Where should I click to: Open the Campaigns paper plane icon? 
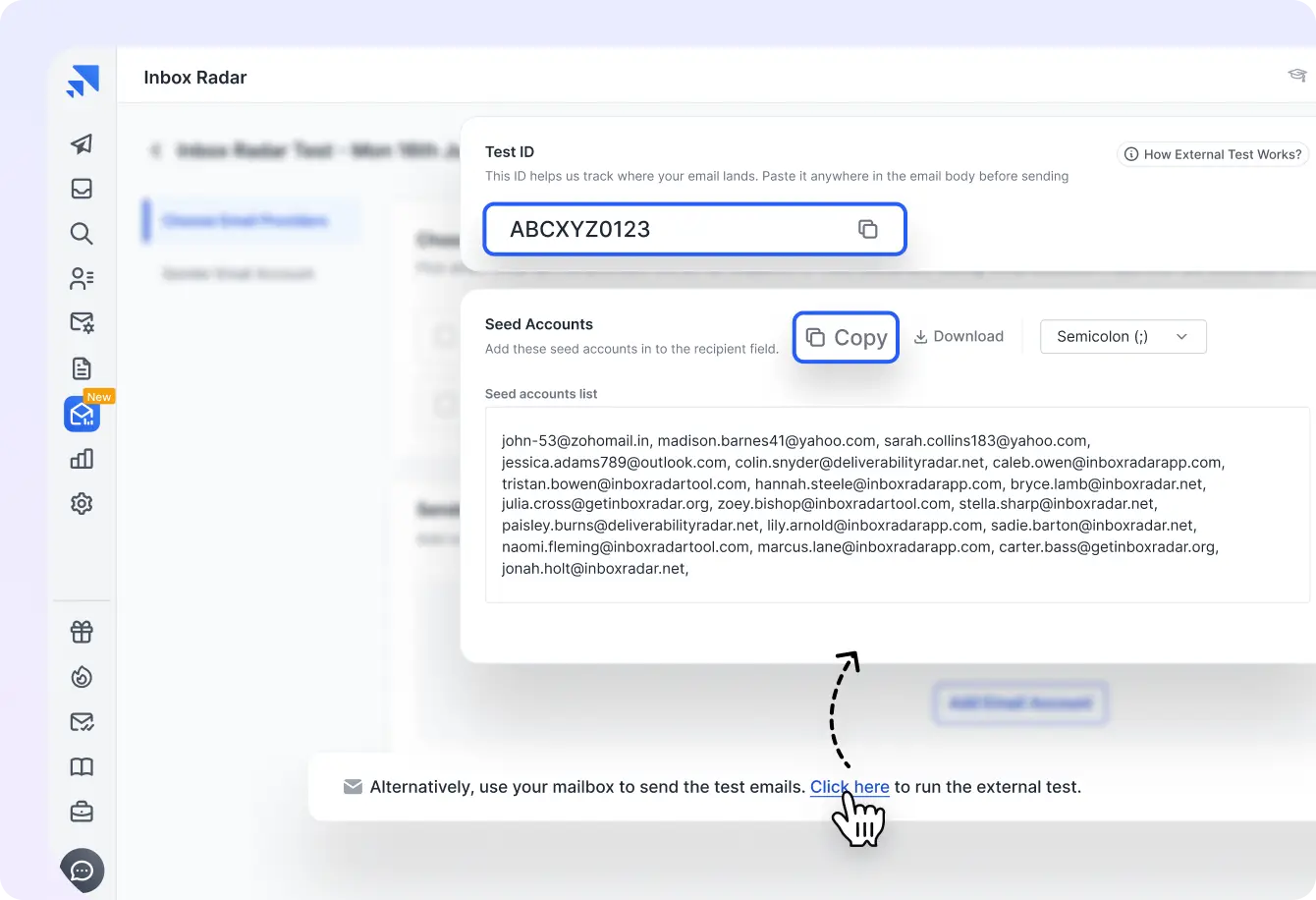click(x=82, y=144)
